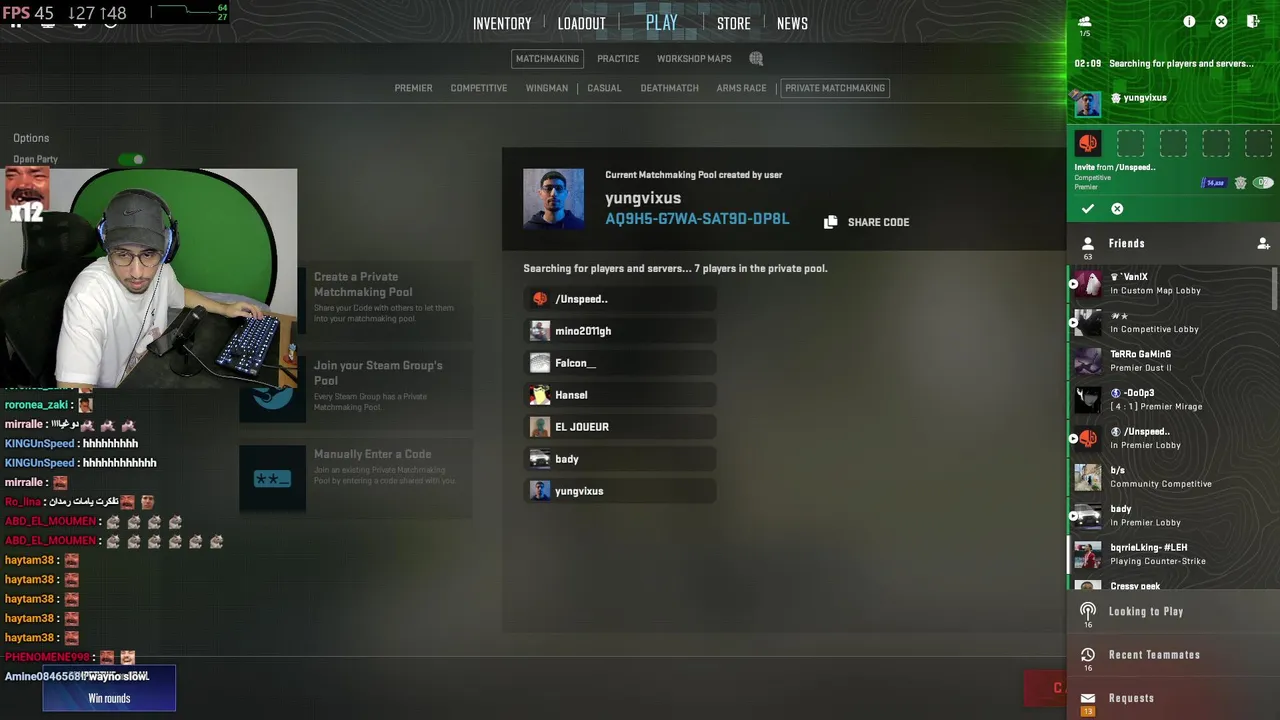The image size is (1280, 720).
Task: Click the first empty party slot
Action: point(1130,144)
